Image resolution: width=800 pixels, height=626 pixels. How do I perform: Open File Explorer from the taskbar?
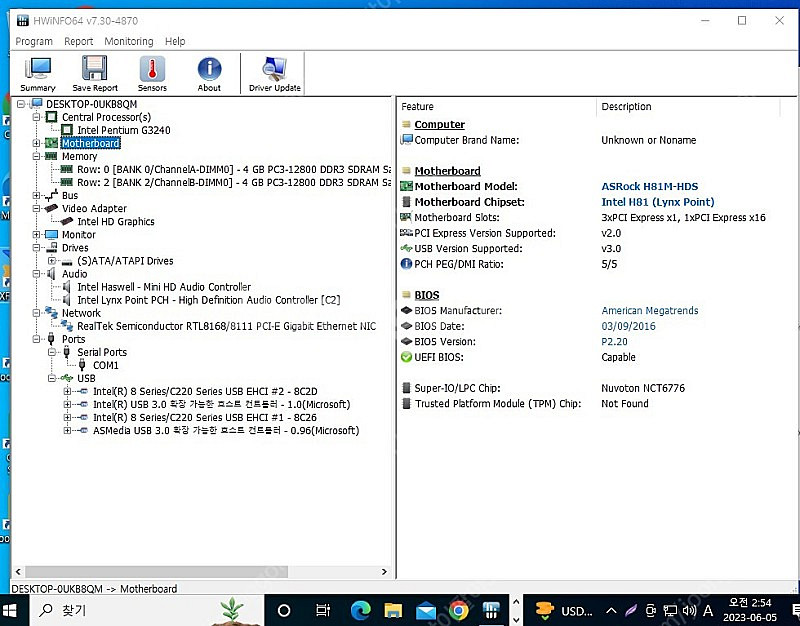[x=393, y=610]
